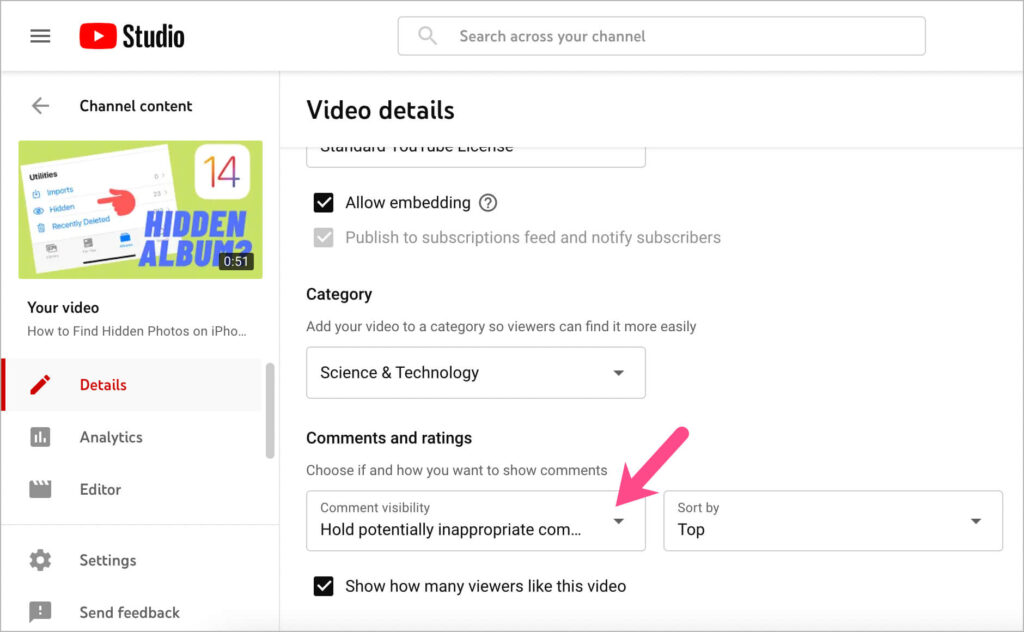Open the Comment visibility dropdown
Image resolution: width=1024 pixels, height=632 pixels.
(475, 520)
